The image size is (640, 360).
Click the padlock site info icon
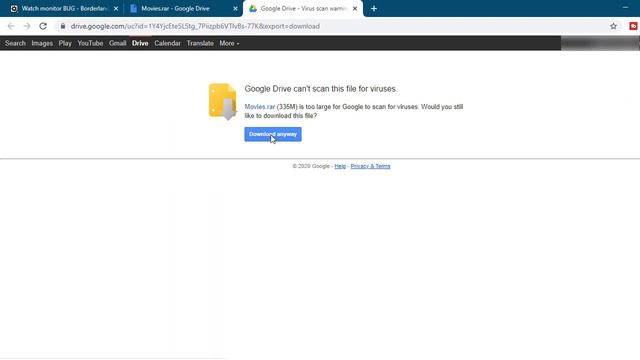(63, 26)
